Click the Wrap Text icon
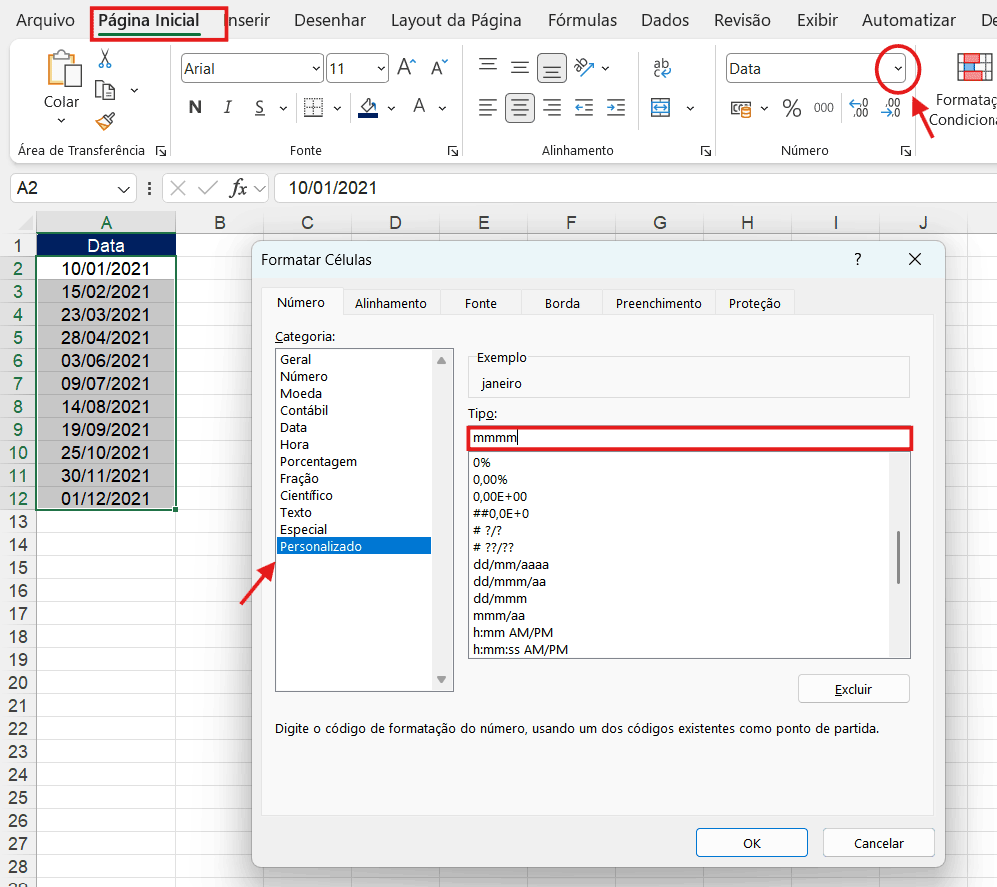This screenshot has height=887, width=997. 662,67
